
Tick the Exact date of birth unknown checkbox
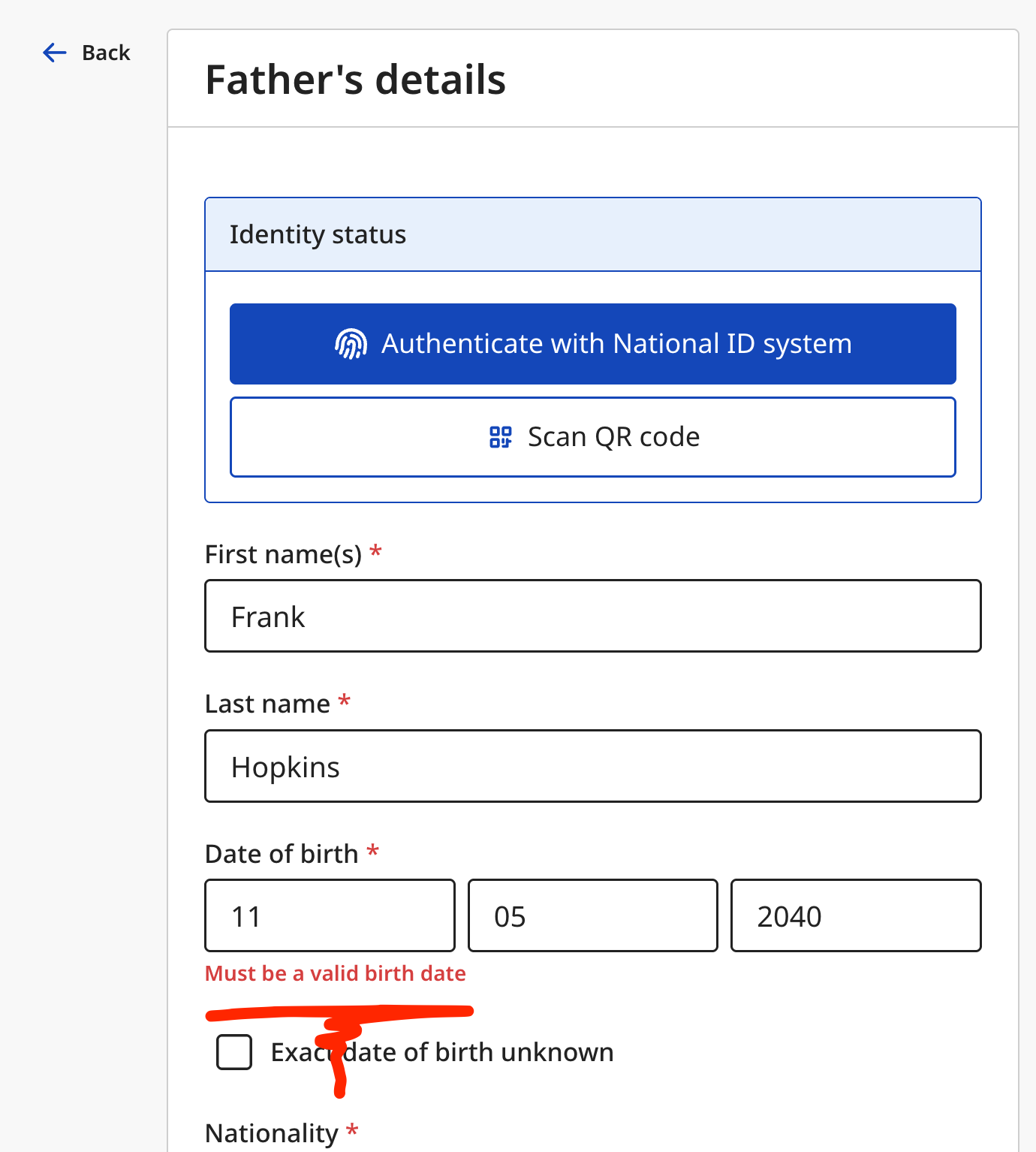tap(234, 1051)
